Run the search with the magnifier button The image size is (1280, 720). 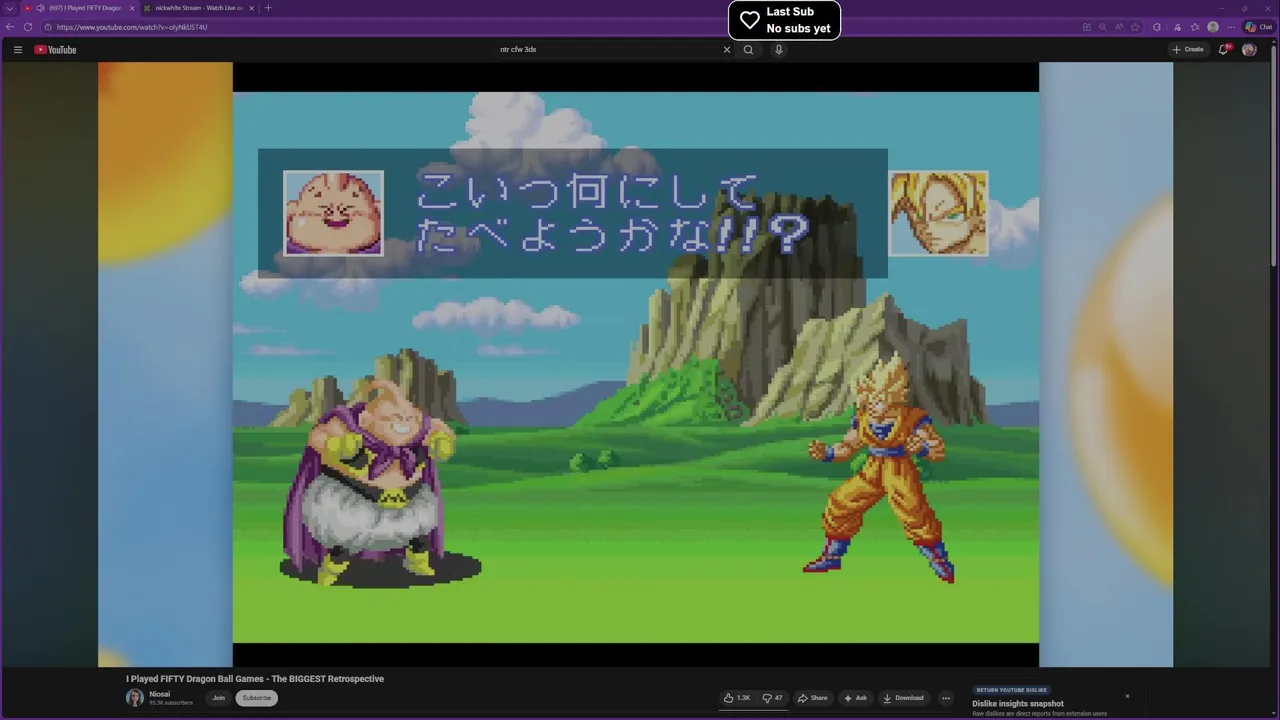pos(748,49)
